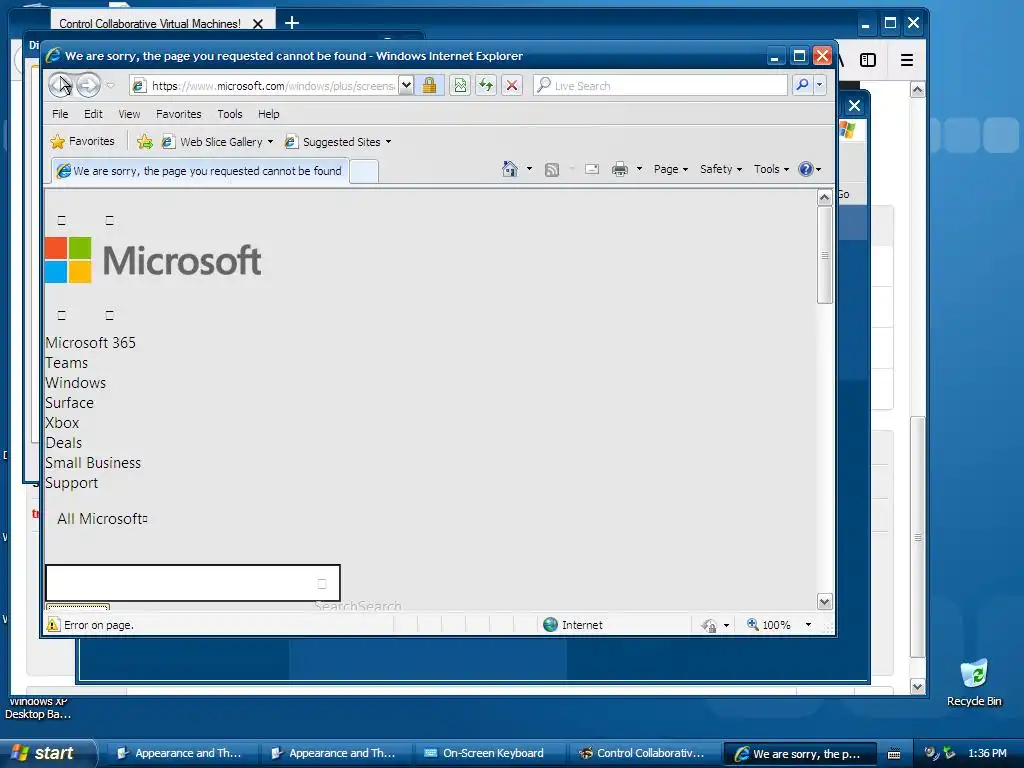The width and height of the screenshot is (1024, 768).
Task: Click the Surface link
Action: click(69, 403)
